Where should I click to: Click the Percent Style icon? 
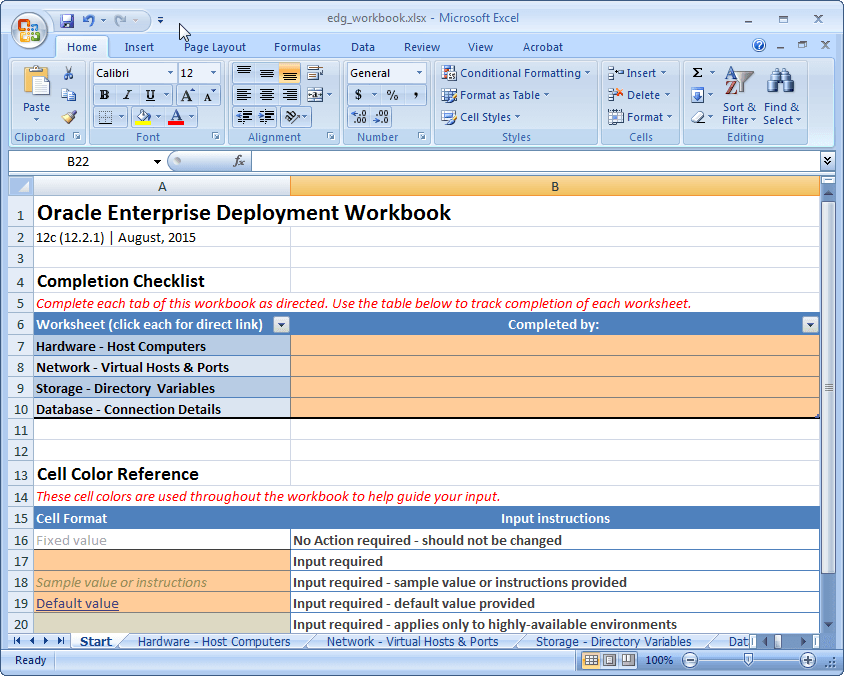[392, 95]
